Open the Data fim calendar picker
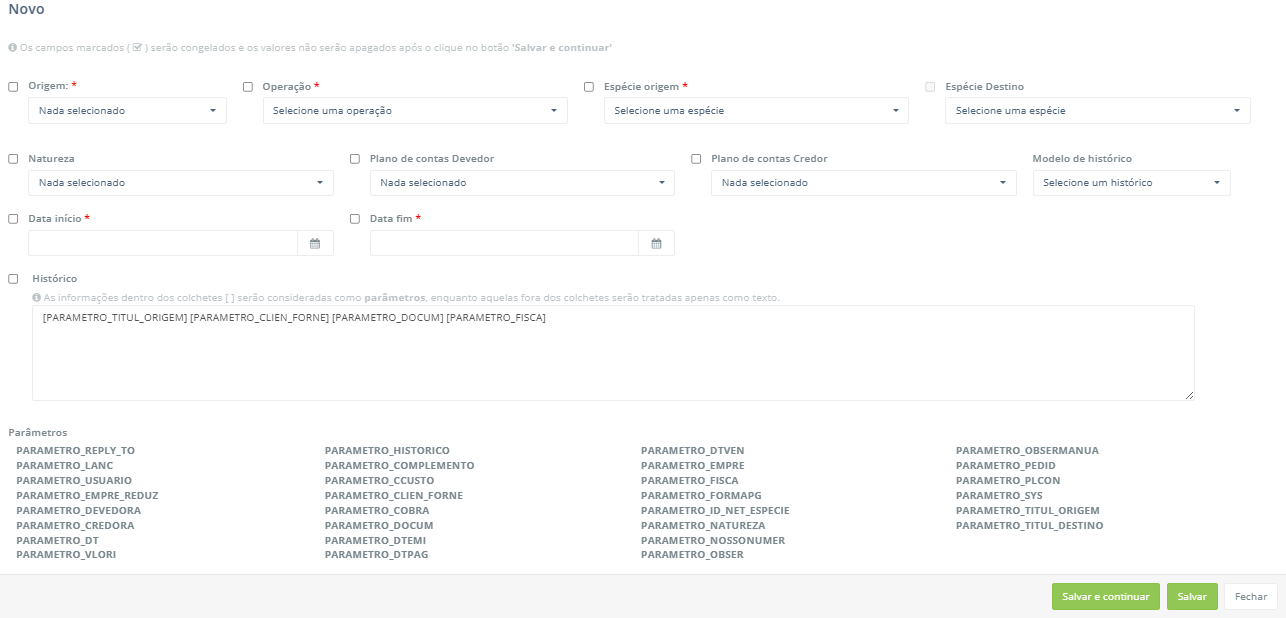Screen dimensions: 1286x618 coord(656,243)
